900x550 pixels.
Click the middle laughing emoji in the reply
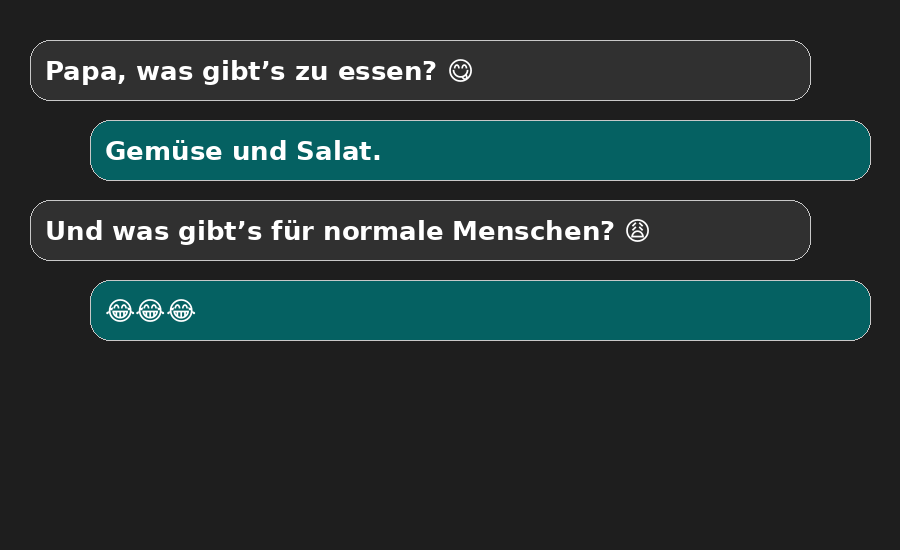click(150, 311)
